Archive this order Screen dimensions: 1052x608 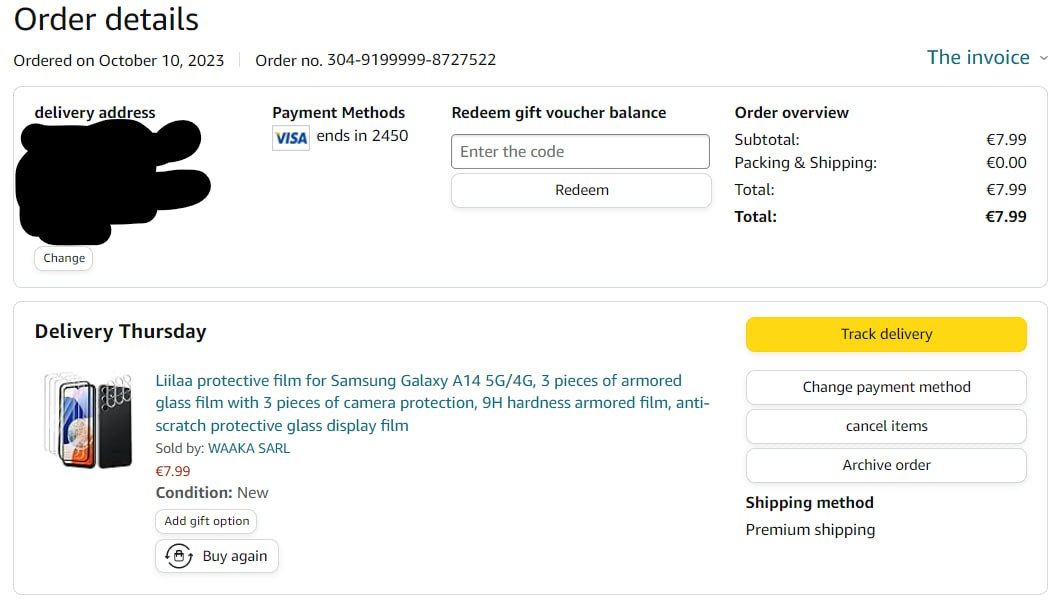point(886,465)
